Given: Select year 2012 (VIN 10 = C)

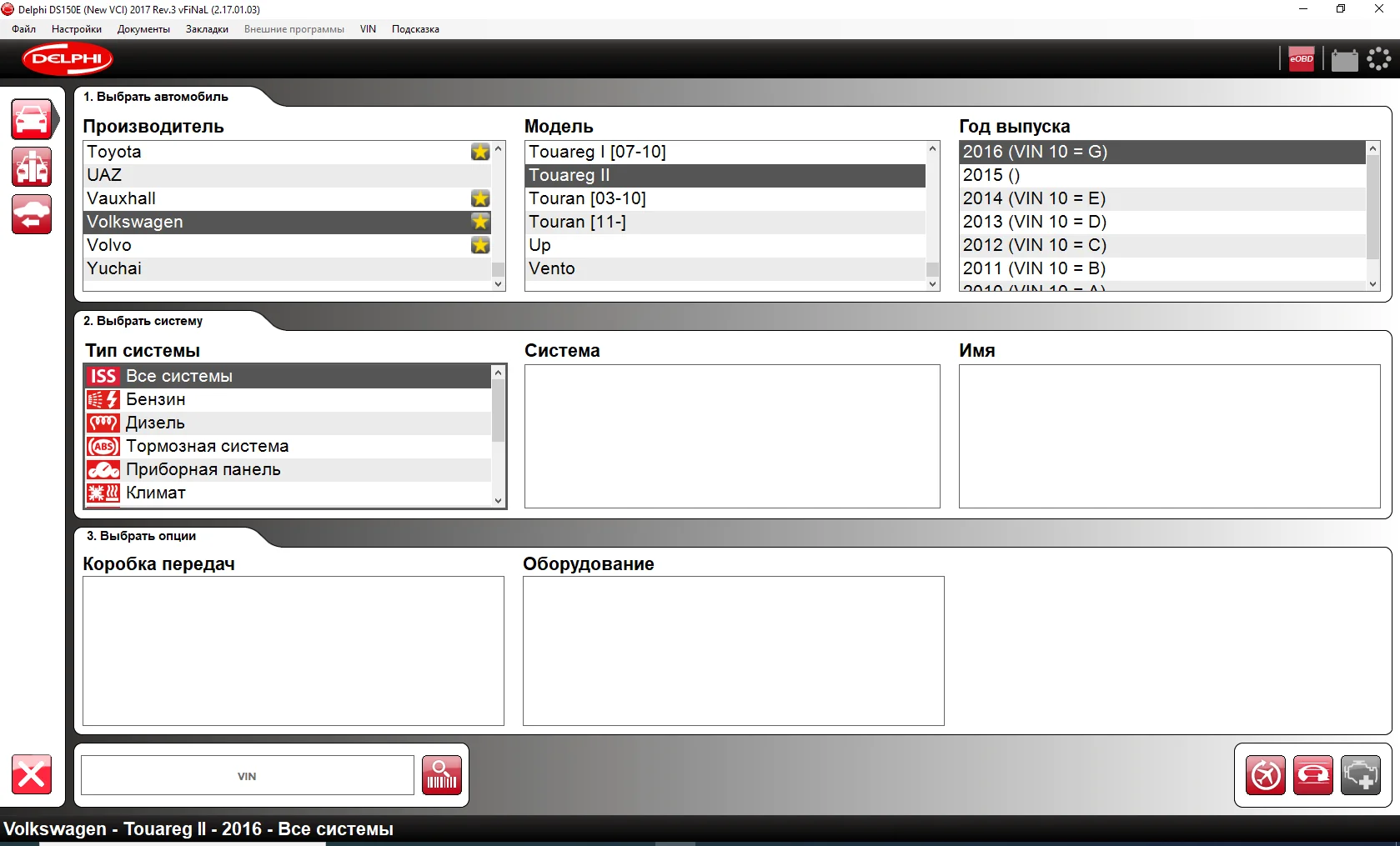Looking at the screenshot, I should click(x=1163, y=245).
